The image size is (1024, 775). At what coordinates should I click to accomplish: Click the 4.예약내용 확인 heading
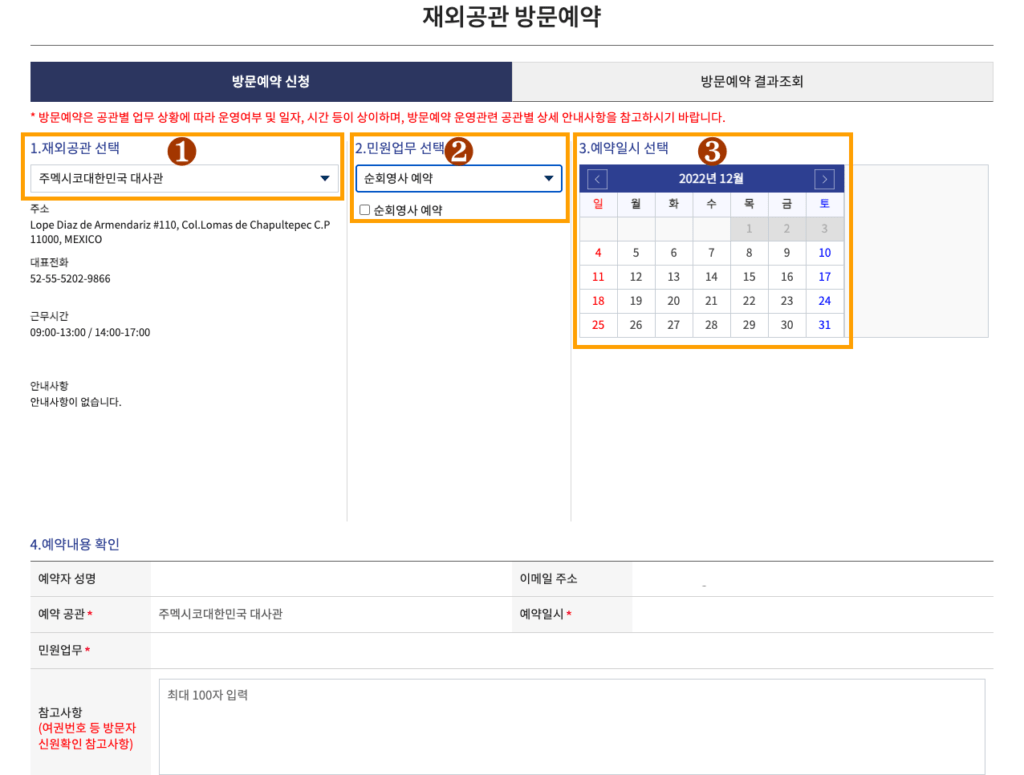74,544
